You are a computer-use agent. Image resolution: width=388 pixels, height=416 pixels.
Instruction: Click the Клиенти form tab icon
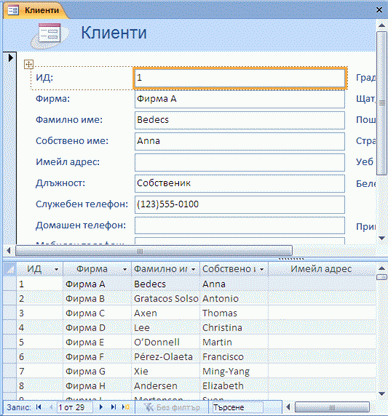pos(13,10)
